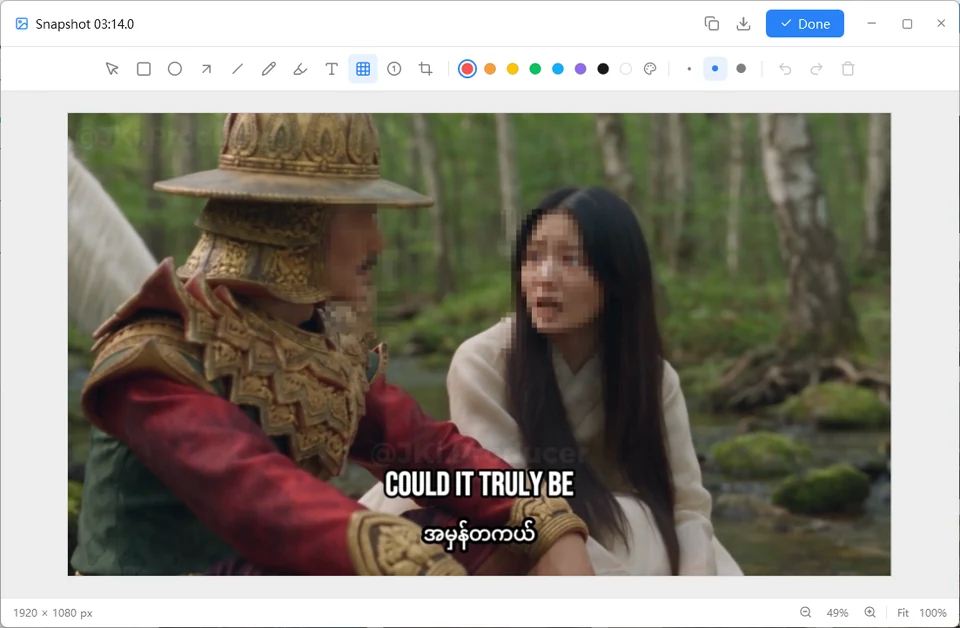Select the ellipse shape tool
The image size is (960, 628).
[x=175, y=69]
